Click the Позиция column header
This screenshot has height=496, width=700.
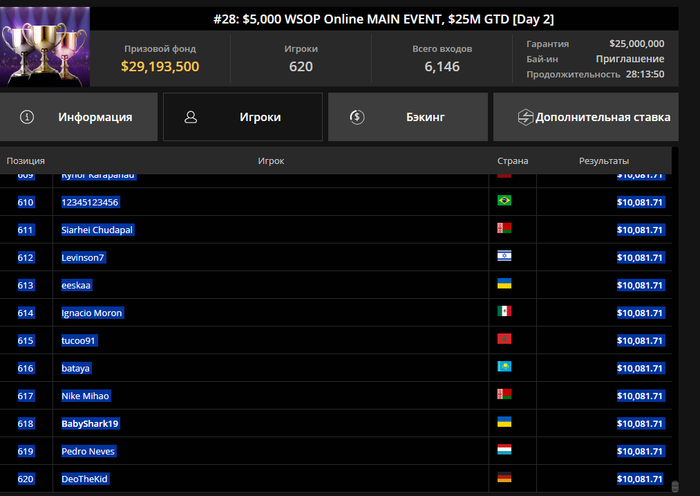[x=25, y=161]
